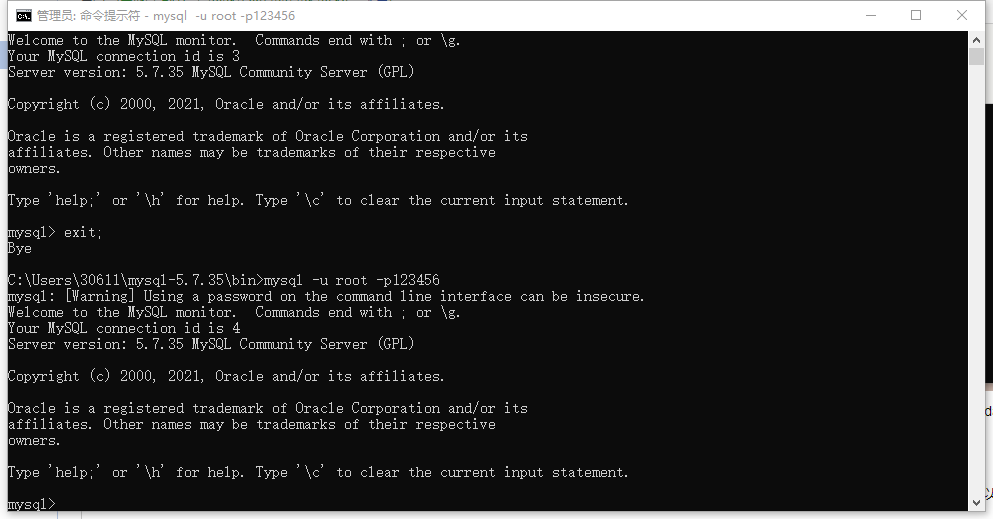Click the empty scrollbar track below the thumb
Screen dimensions: 993x519
(x=976, y=278)
